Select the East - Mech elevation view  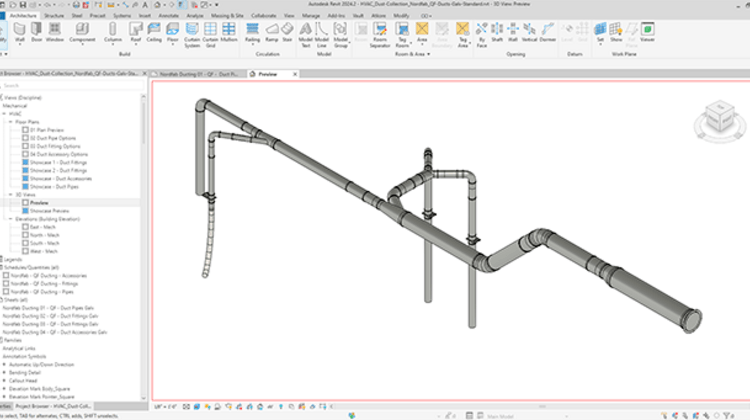click(44, 226)
